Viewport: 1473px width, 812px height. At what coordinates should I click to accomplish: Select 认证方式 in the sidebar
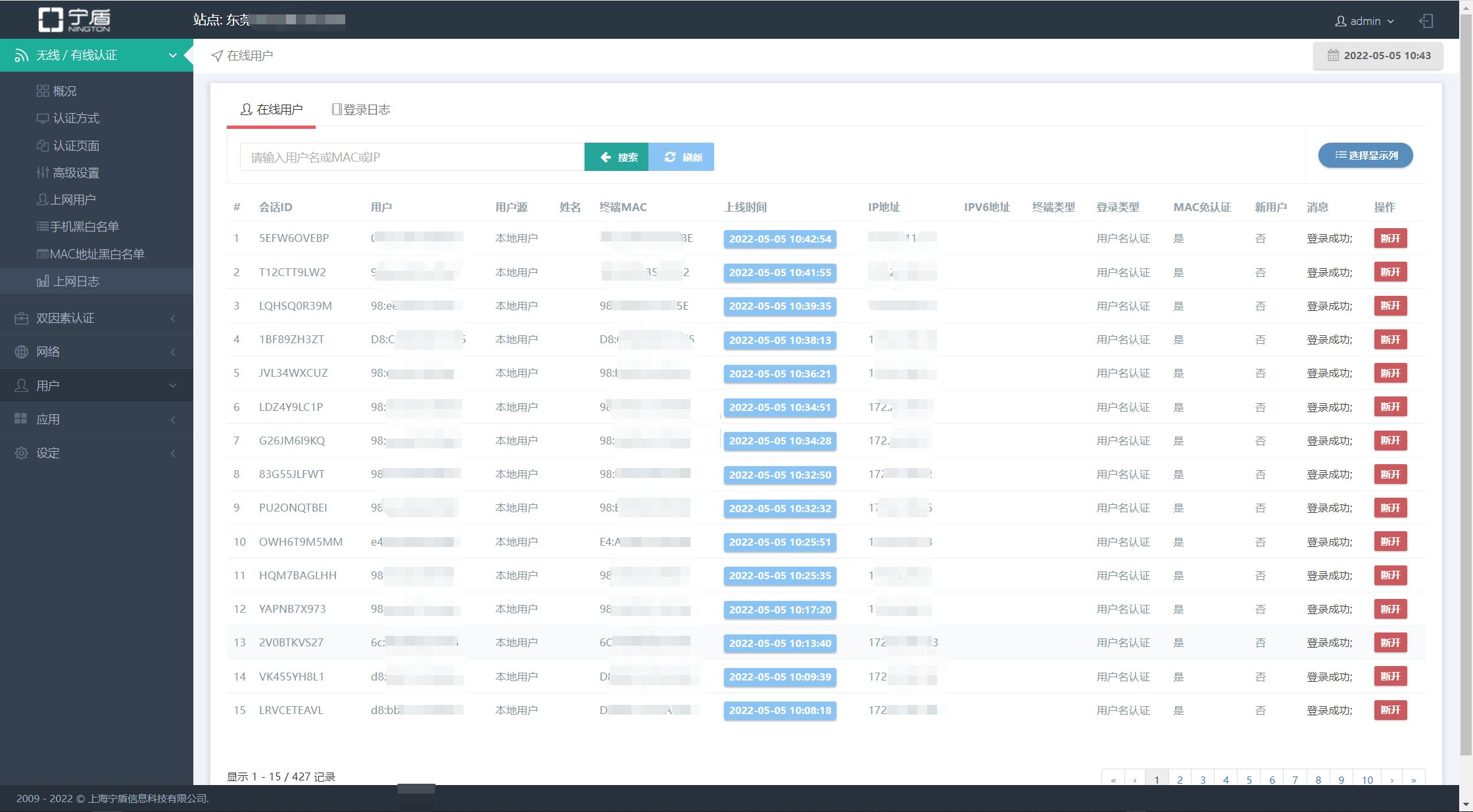77,118
